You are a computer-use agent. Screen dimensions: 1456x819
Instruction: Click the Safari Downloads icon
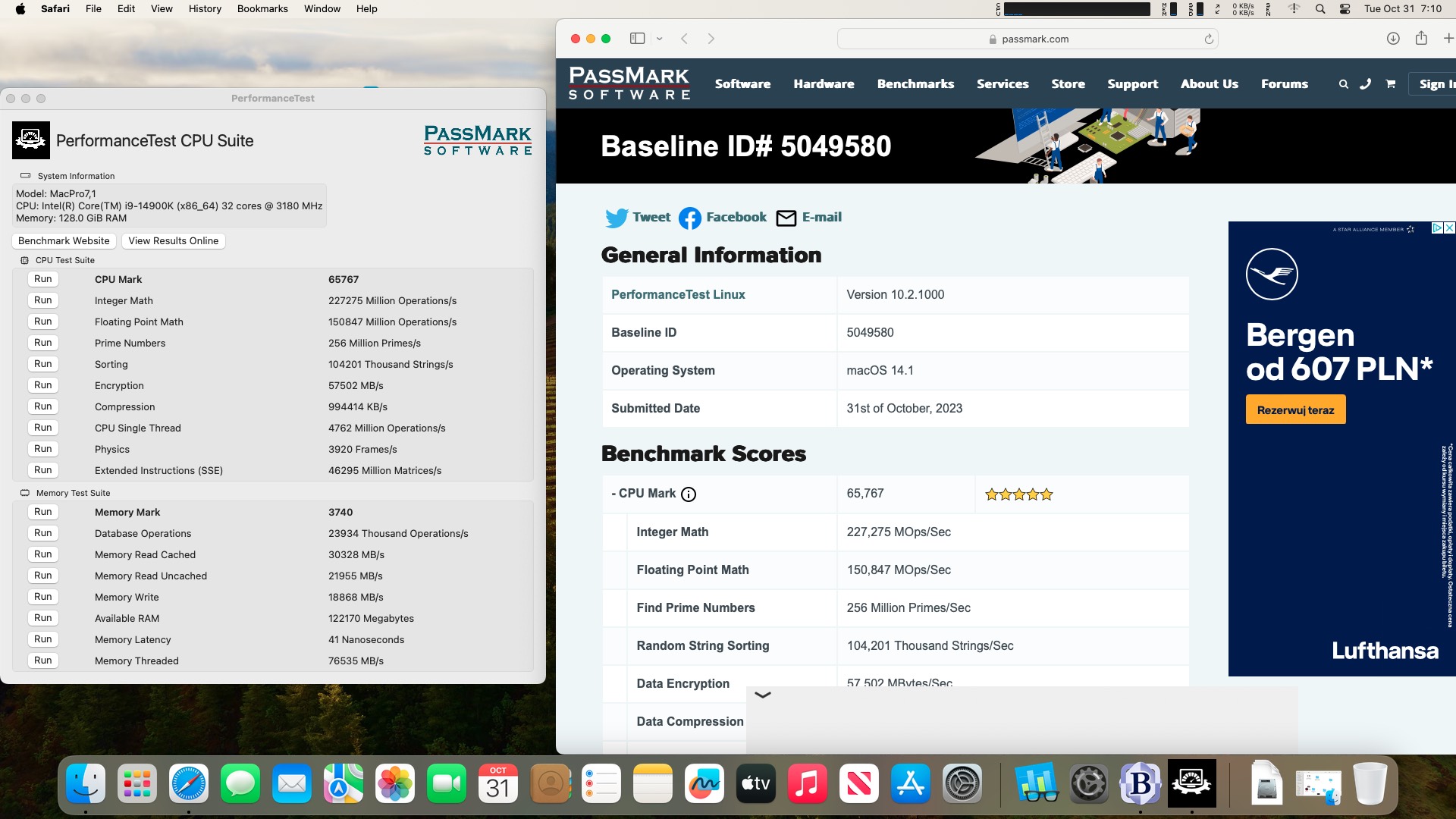[1393, 39]
